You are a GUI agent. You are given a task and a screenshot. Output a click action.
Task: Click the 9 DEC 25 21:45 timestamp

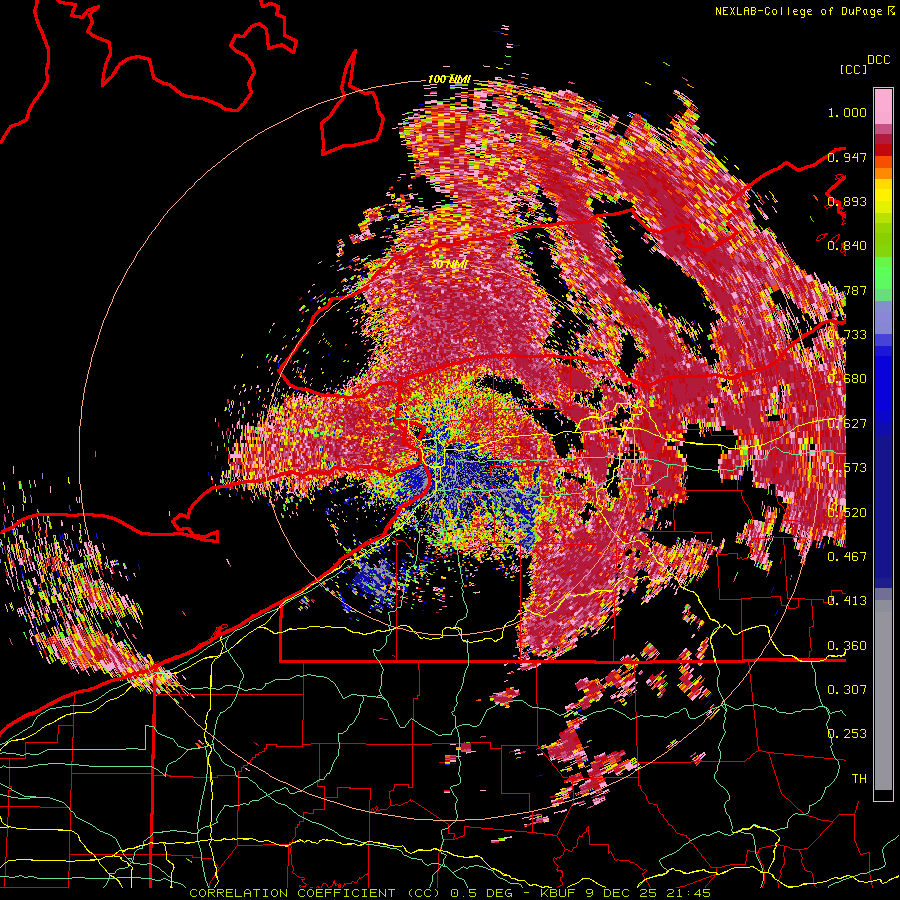(x=649, y=893)
